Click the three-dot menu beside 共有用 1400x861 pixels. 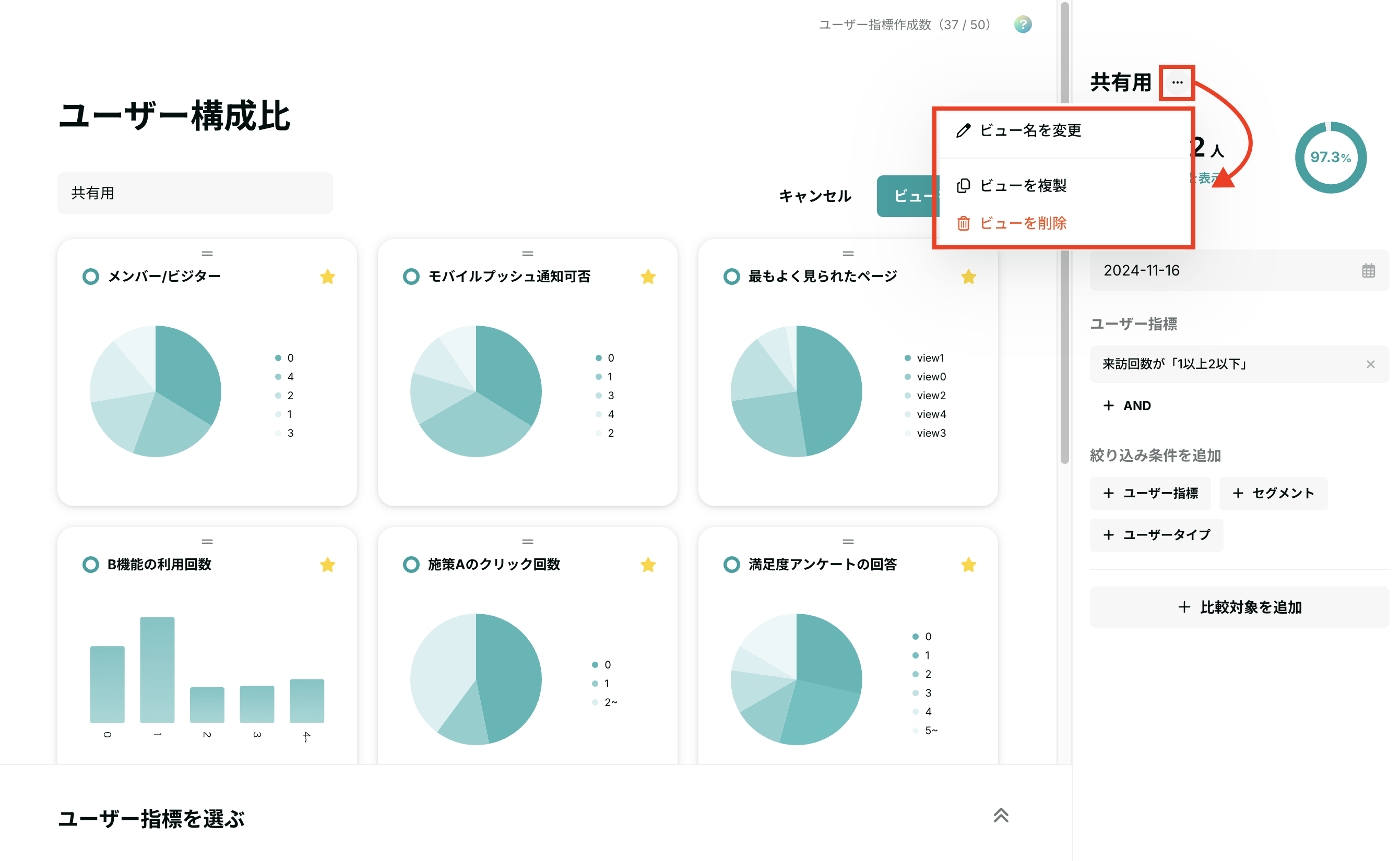pos(1177,82)
